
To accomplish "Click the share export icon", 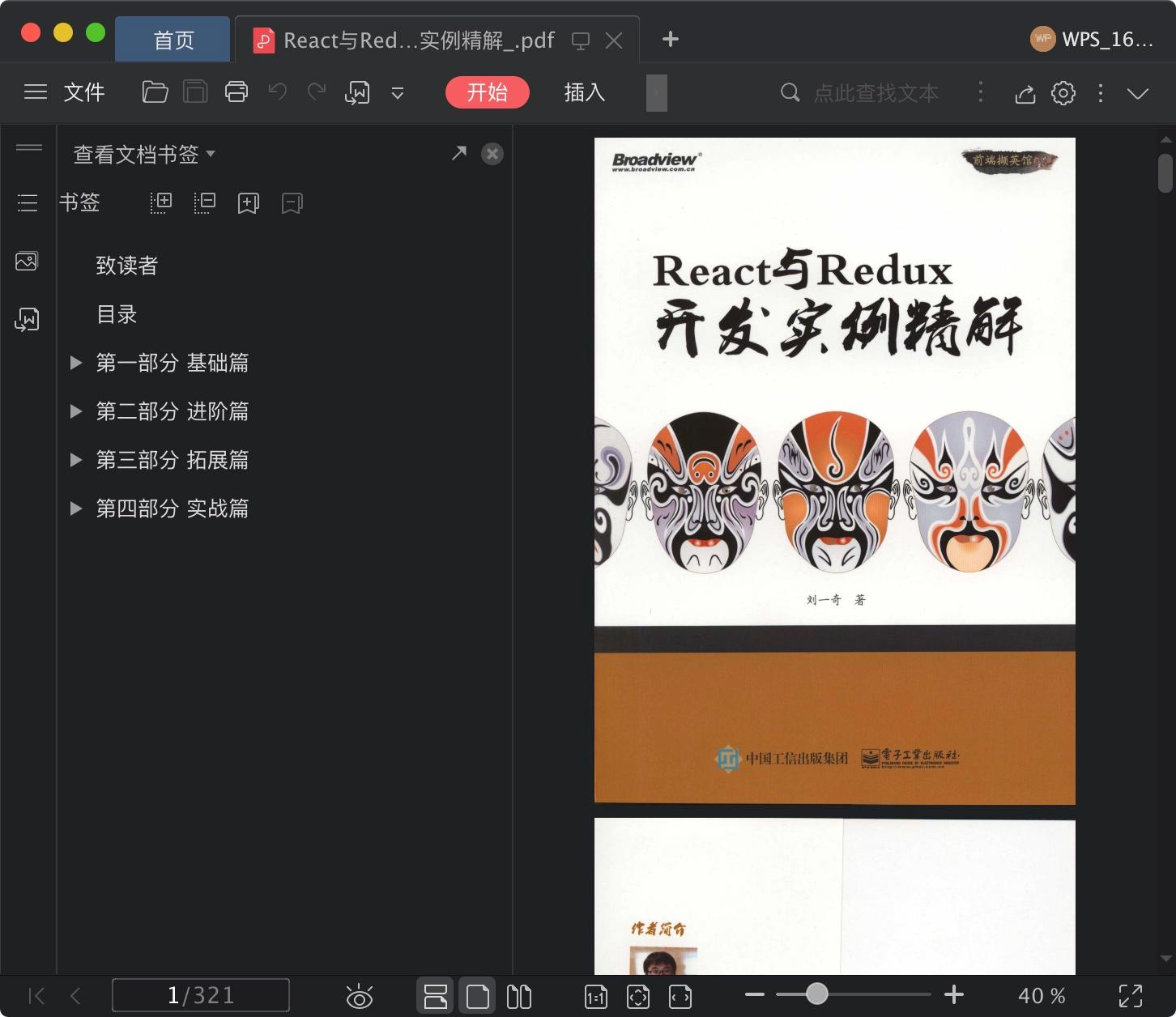I will click(1025, 93).
